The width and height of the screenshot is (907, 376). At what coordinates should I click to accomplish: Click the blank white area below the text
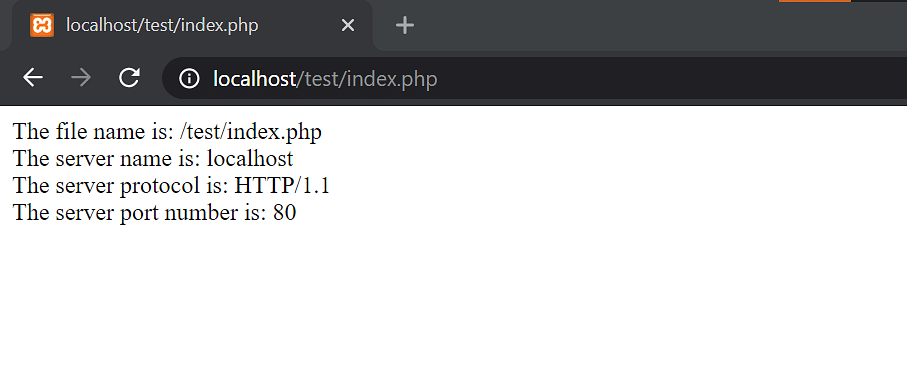(x=454, y=301)
